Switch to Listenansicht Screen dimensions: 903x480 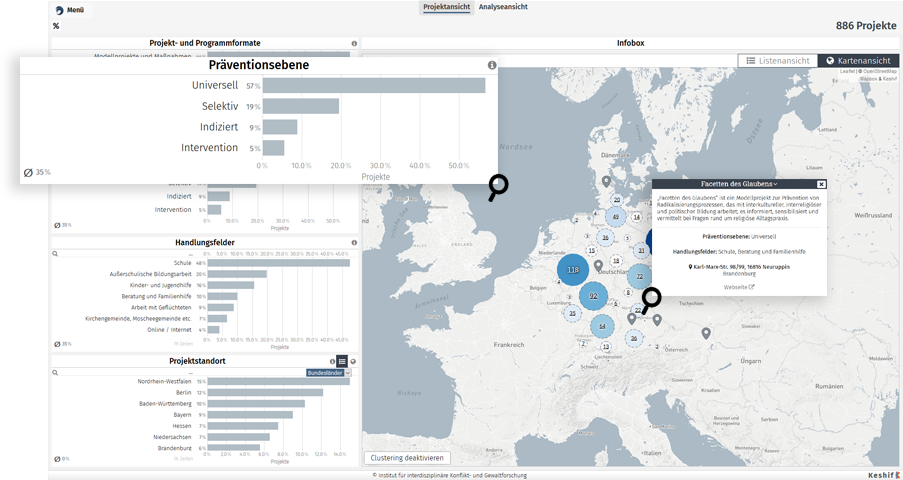pyautogui.click(x=778, y=61)
